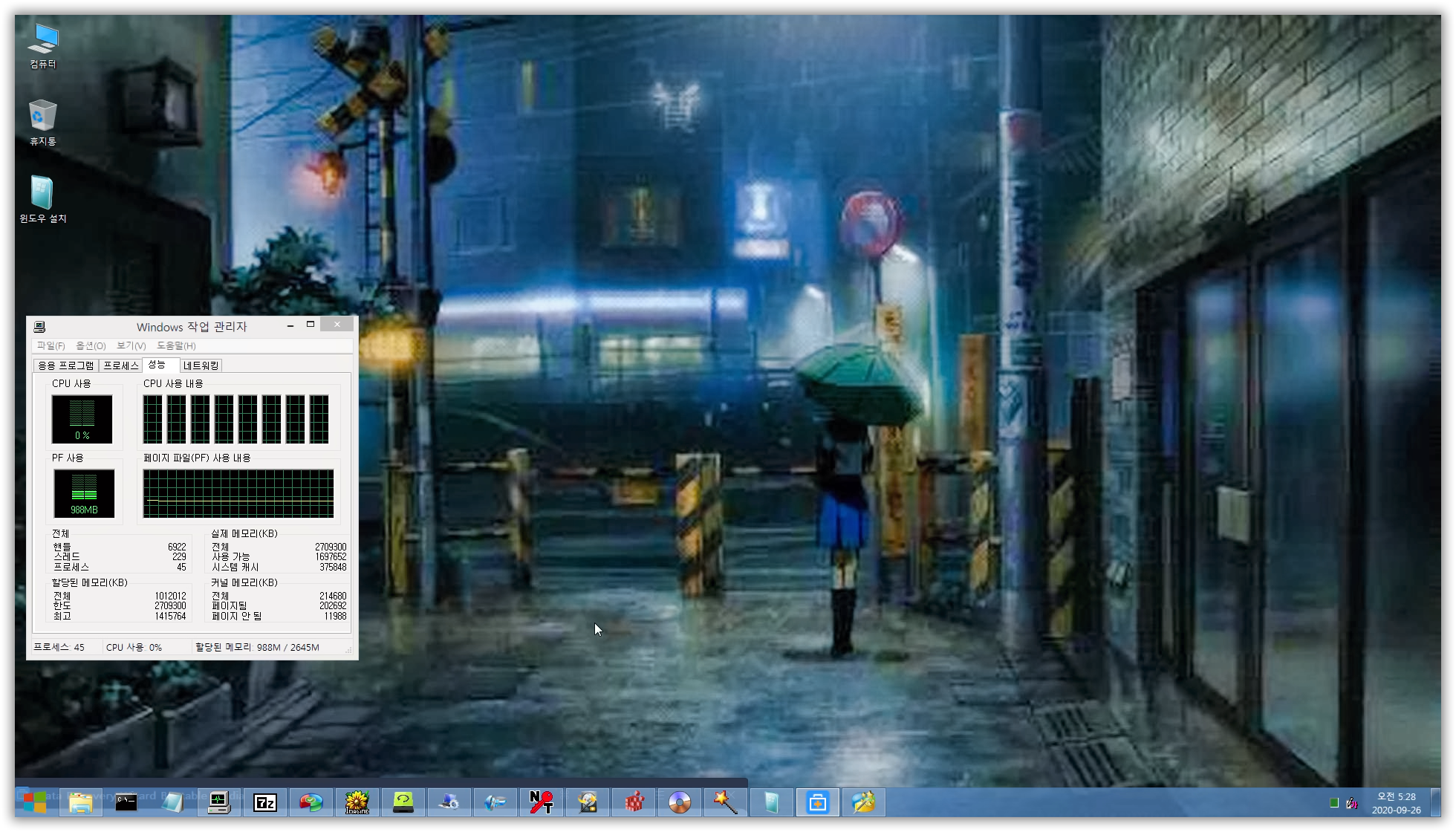Viewport: 1456px width, 832px height.
Task: Click the 페이지됨 value 202692
Action: tap(333, 605)
